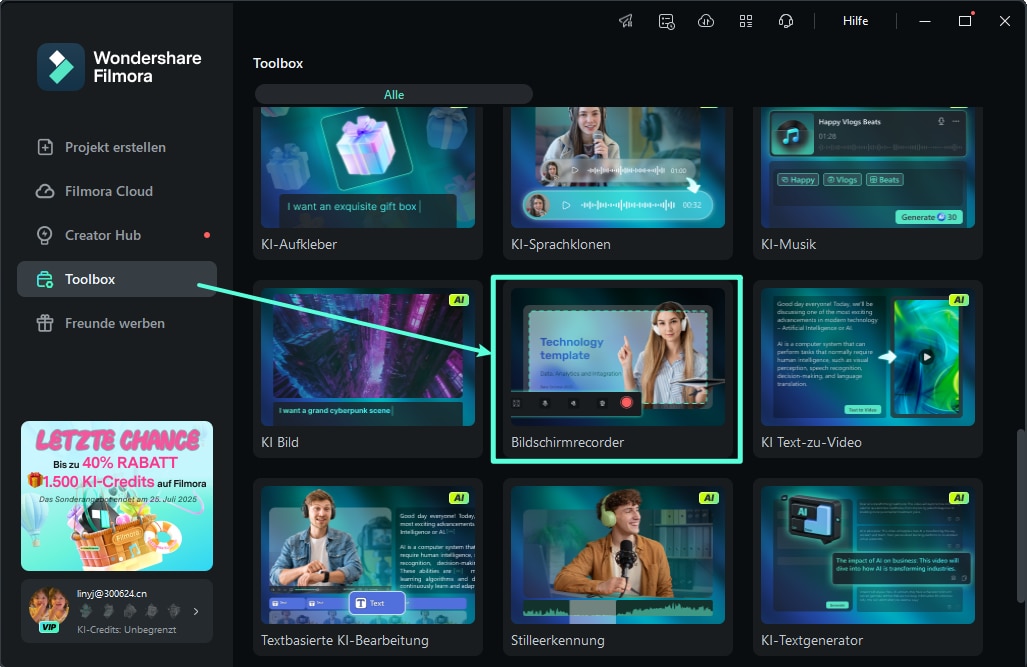Click the cloud download icon in title bar
This screenshot has width=1027, height=667.
706,21
